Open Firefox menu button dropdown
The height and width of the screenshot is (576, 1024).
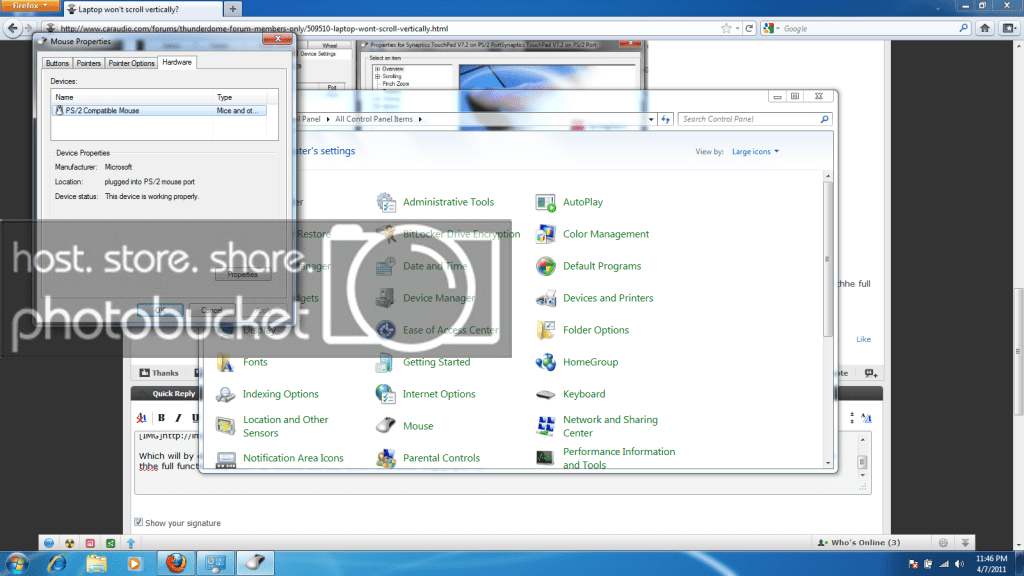(29, 6)
